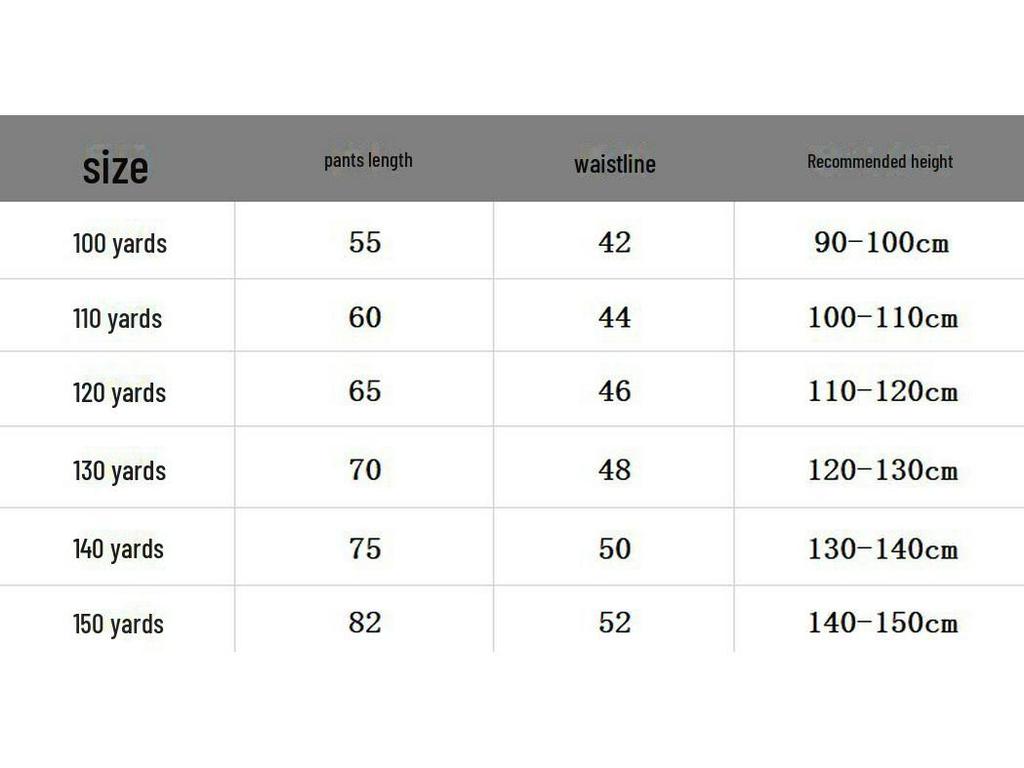
Task: Select the 90-100cm recommended height cell
Action: click(881, 243)
